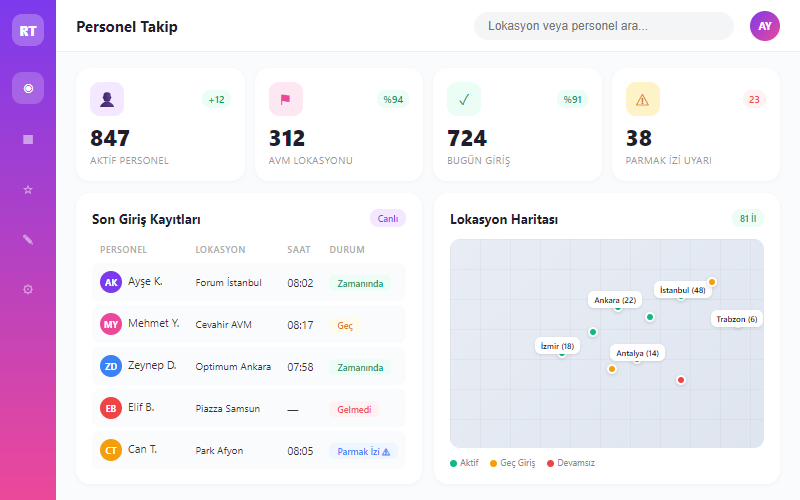This screenshot has height=500, width=800.
Task: Click the Aktif Personel person icon
Action: click(x=107, y=99)
